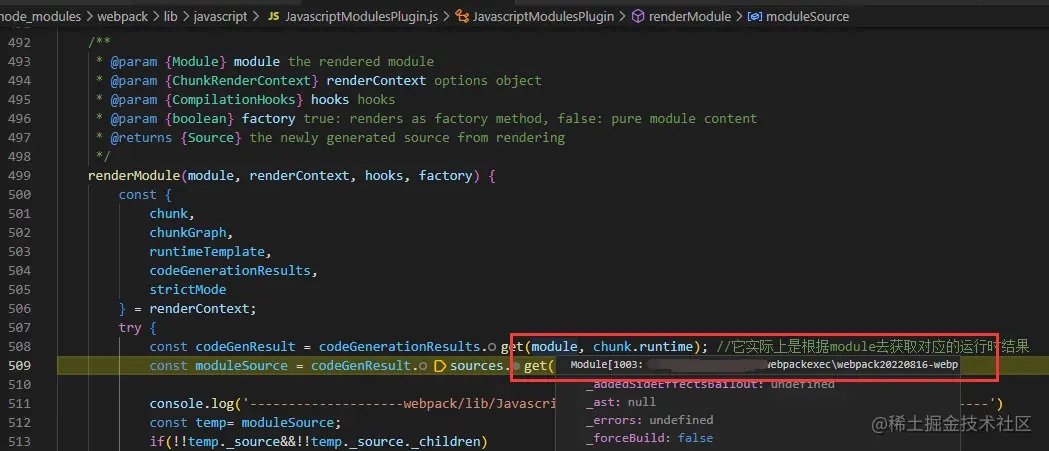
Task: Click the try keyword on line 507
Action: tap(130, 329)
